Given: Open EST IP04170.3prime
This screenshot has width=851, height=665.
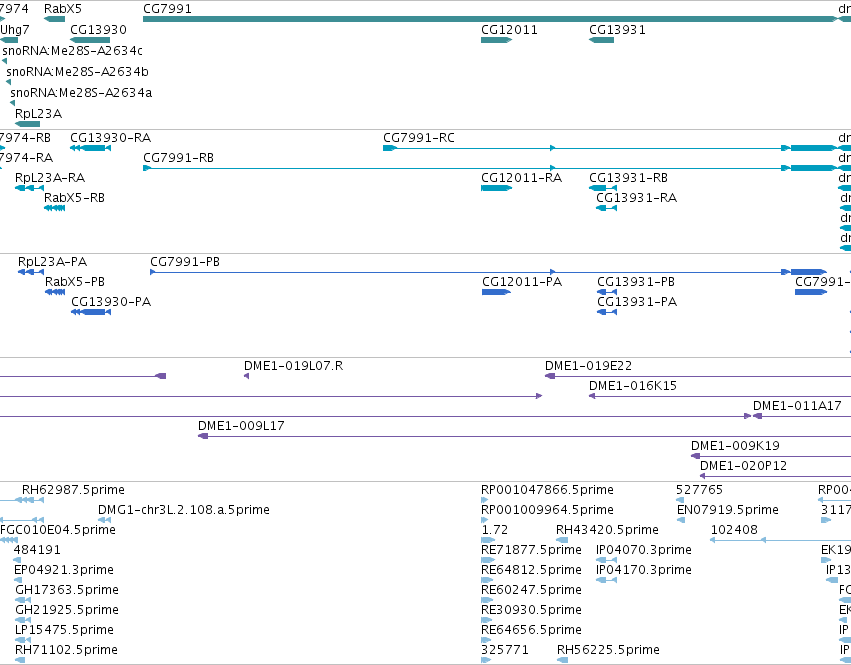Looking at the screenshot, I should coord(606,580).
